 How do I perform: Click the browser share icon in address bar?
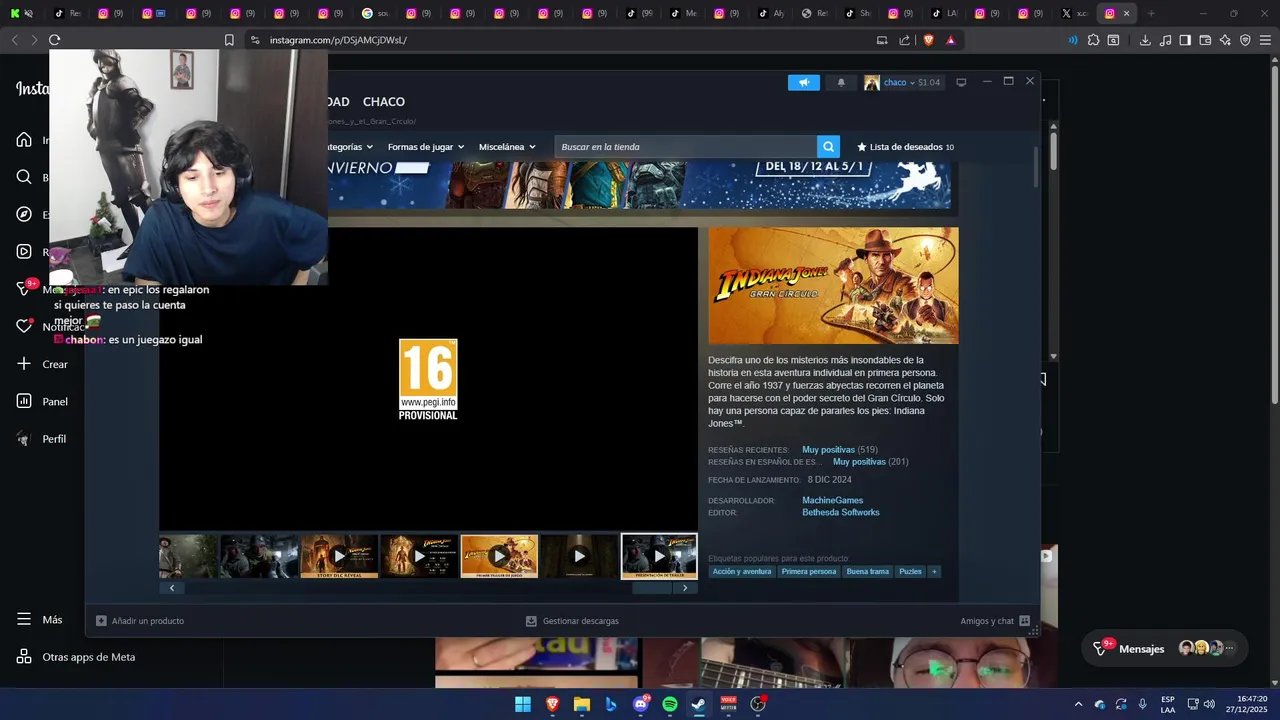click(x=905, y=40)
